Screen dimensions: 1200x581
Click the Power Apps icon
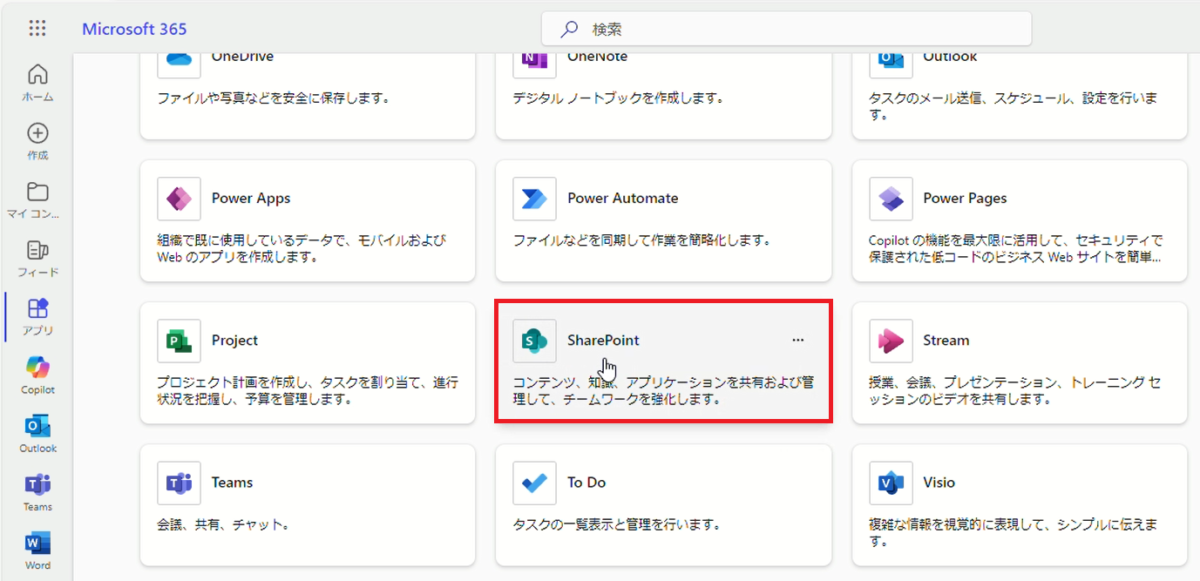pyautogui.click(x=178, y=198)
